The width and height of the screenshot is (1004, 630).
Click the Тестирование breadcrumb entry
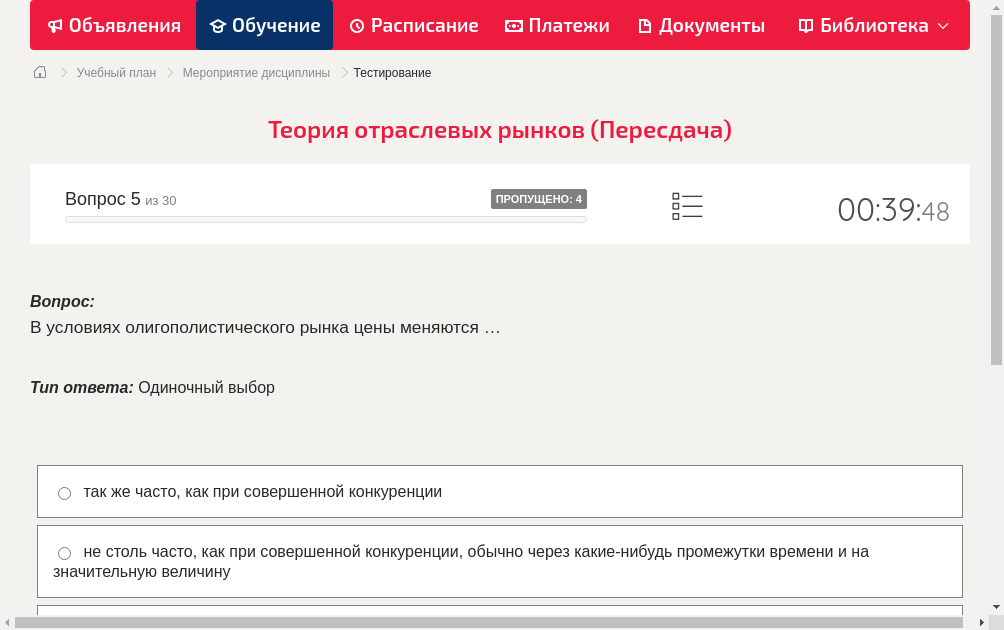(392, 72)
